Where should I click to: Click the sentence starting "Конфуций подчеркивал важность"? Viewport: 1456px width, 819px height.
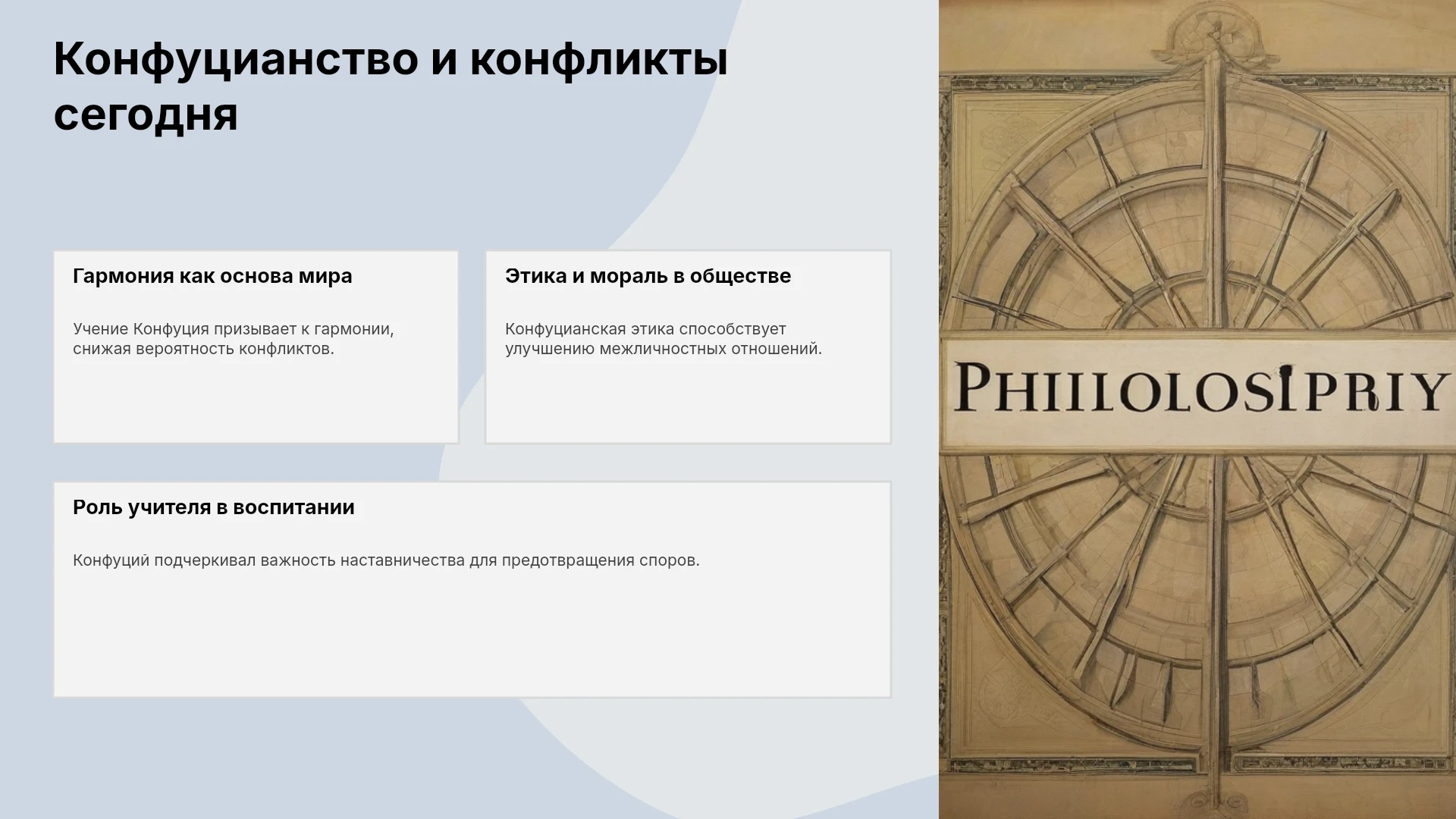[x=386, y=560]
